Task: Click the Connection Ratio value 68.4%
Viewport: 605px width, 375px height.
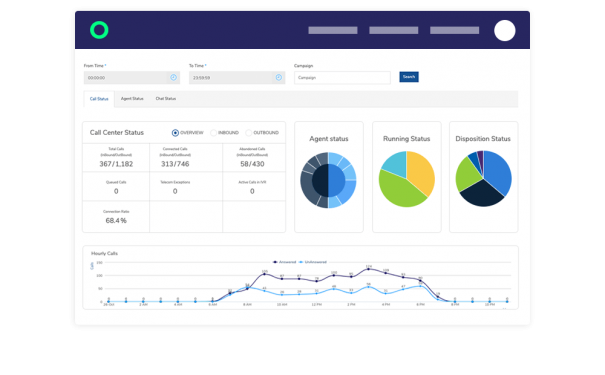Action: [x=116, y=221]
